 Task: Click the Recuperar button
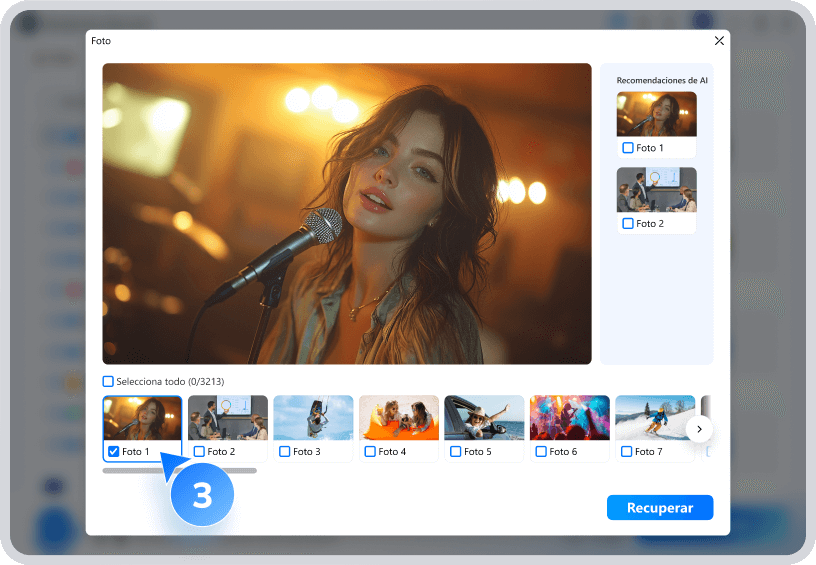click(659, 508)
